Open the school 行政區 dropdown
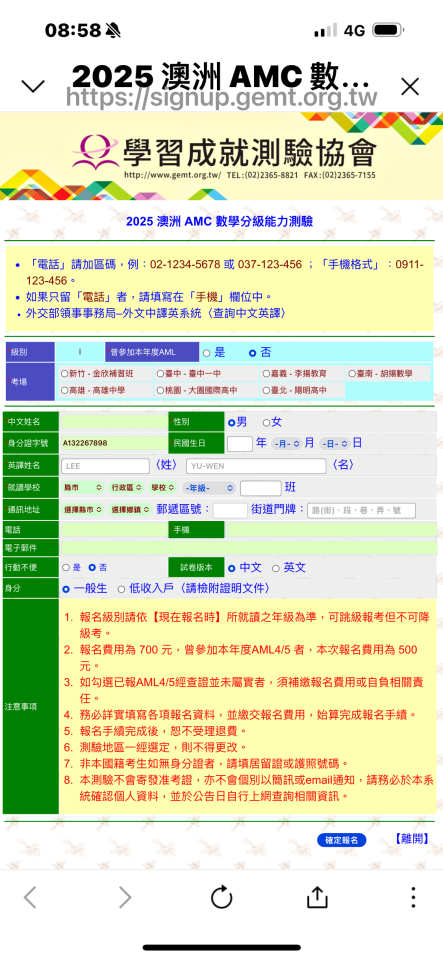Screen dimensions: 443x960 click(x=127, y=488)
